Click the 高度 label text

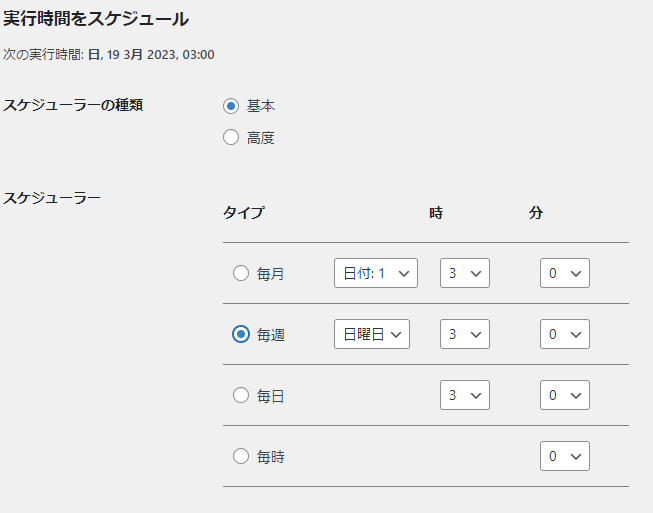pos(261,138)
